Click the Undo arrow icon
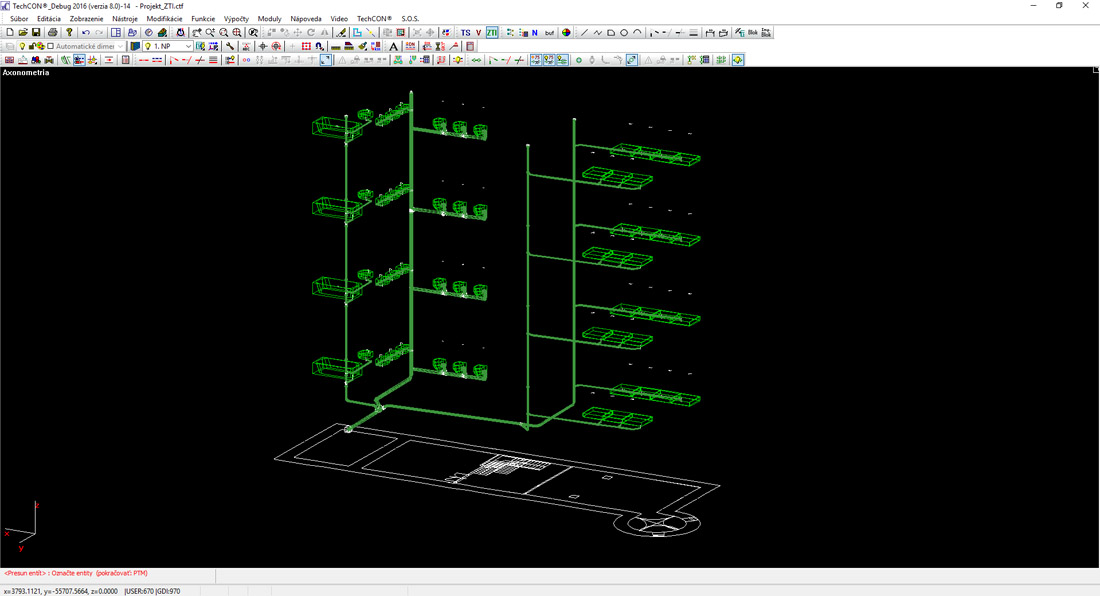The width and height of the screenshot is (1100, 596). 86,33
